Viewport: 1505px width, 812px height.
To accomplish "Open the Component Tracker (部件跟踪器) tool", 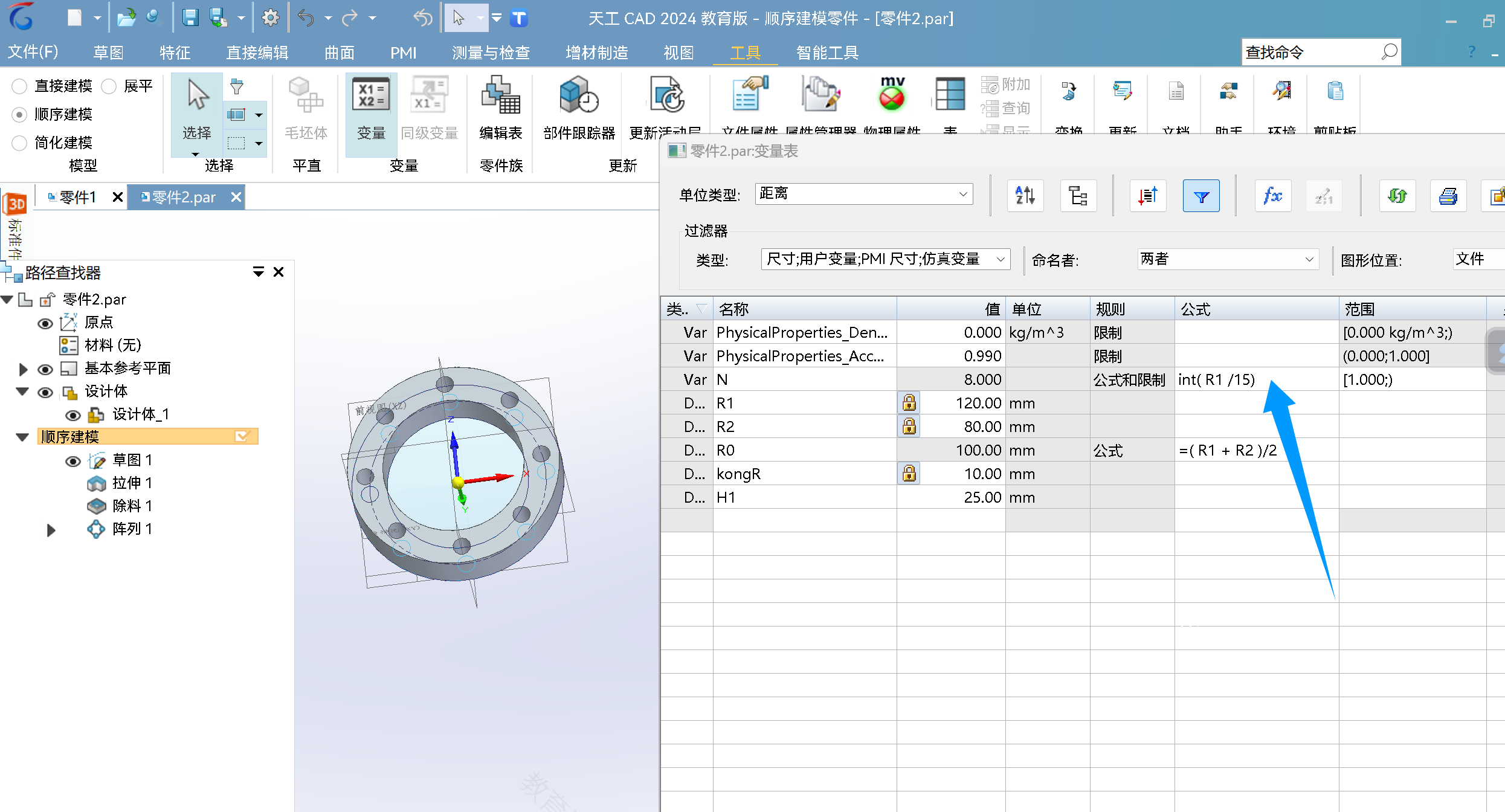I will pos(579,109).
